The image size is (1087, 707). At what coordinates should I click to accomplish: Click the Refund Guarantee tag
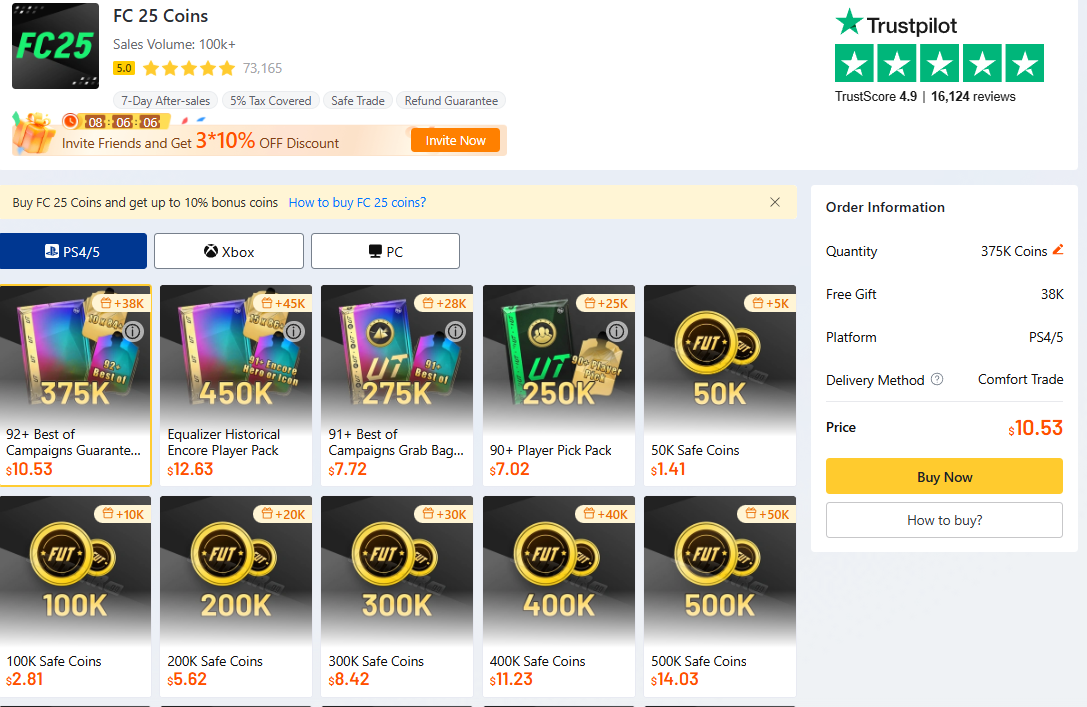(x=451, y=101)
